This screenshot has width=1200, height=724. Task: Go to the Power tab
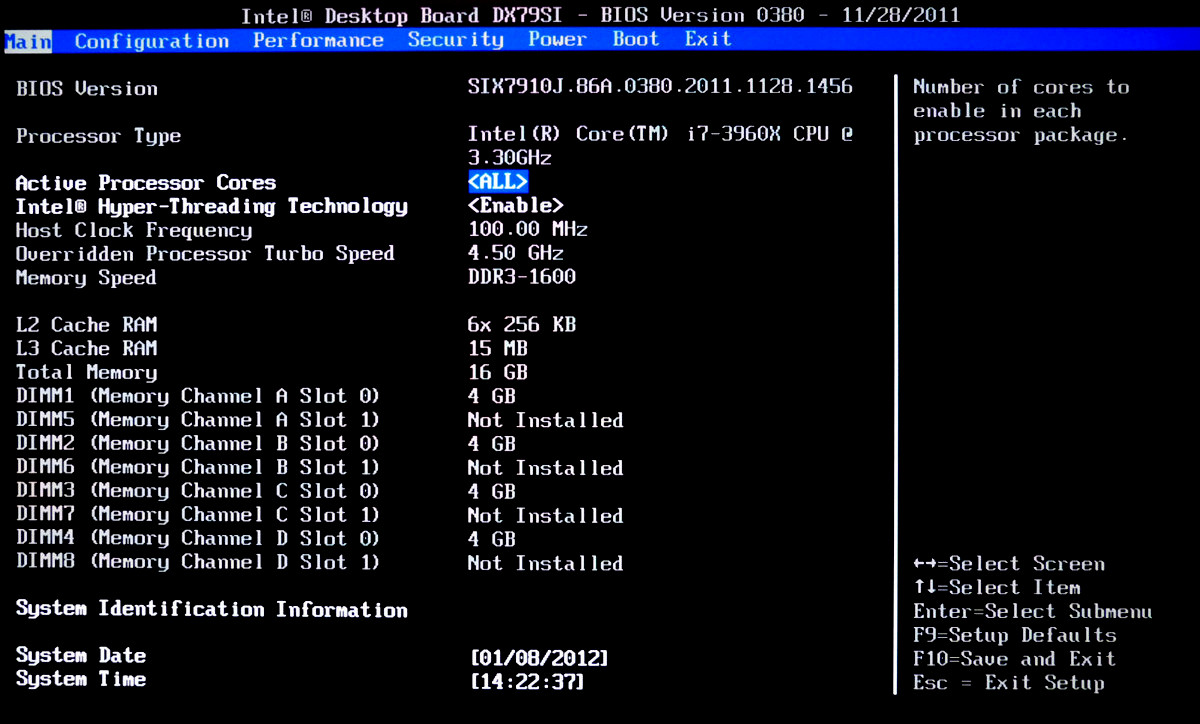pos(558,39)
